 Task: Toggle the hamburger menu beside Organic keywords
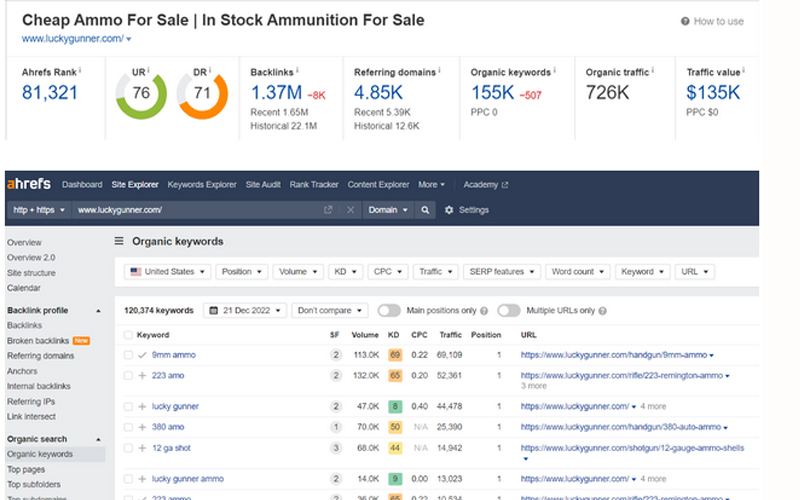click(x=119, y=241)
